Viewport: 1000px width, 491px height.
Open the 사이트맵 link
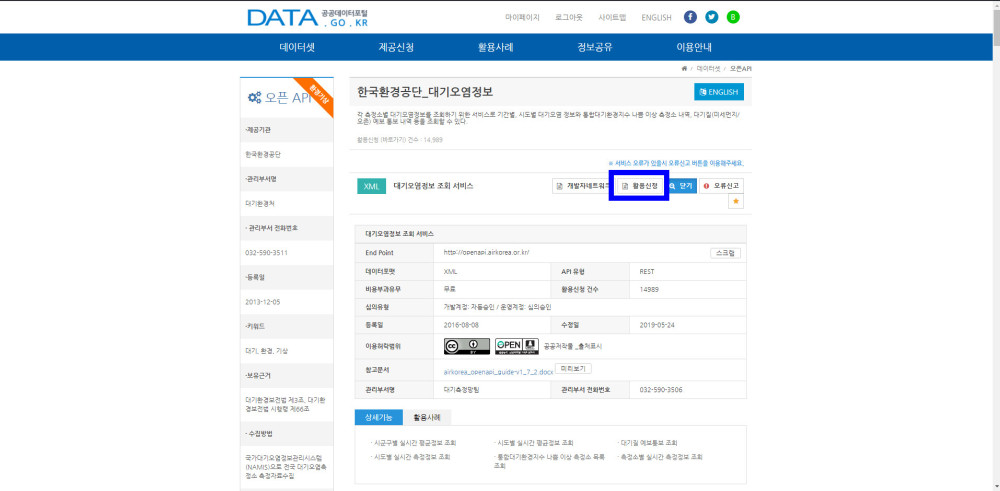tap(612, 18)
